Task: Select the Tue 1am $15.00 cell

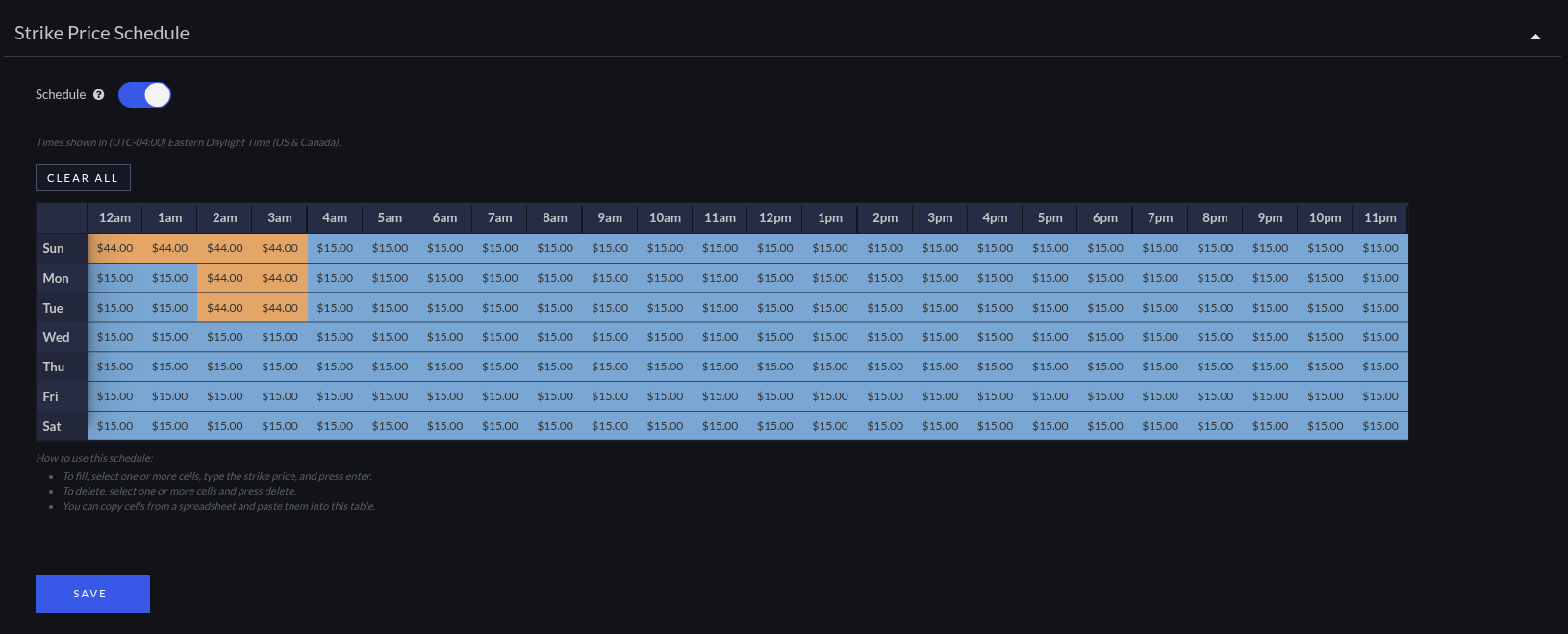Action: click(170, 308)
